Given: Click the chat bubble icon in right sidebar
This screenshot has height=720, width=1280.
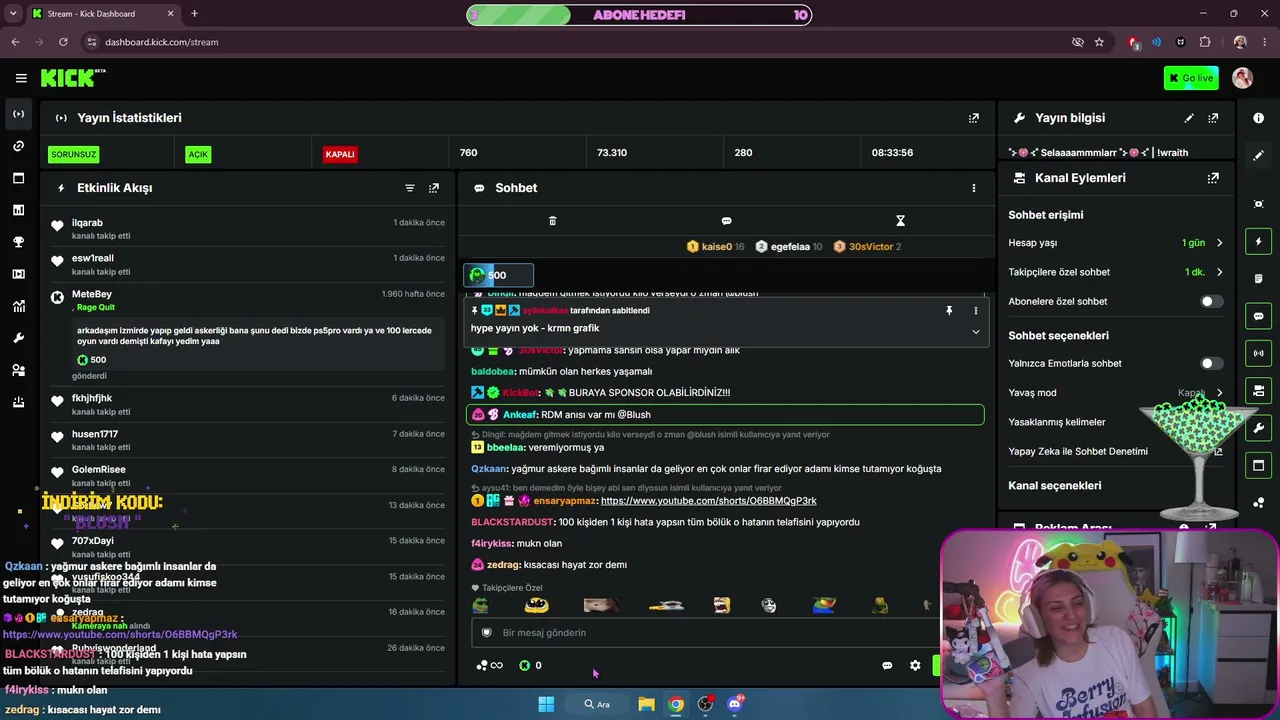Looking at the screenshot, I should 1258,316.
